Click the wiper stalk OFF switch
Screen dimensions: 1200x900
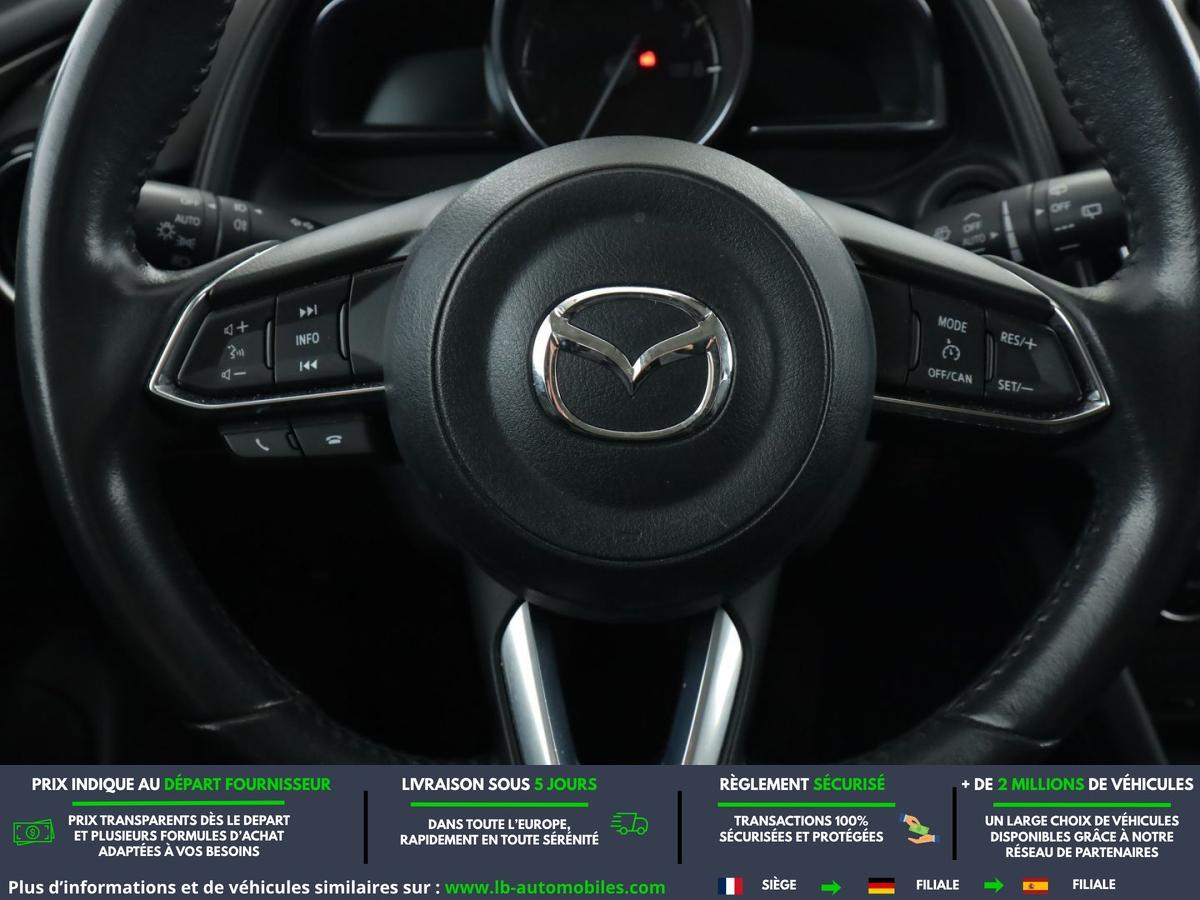coord(1060,207)
